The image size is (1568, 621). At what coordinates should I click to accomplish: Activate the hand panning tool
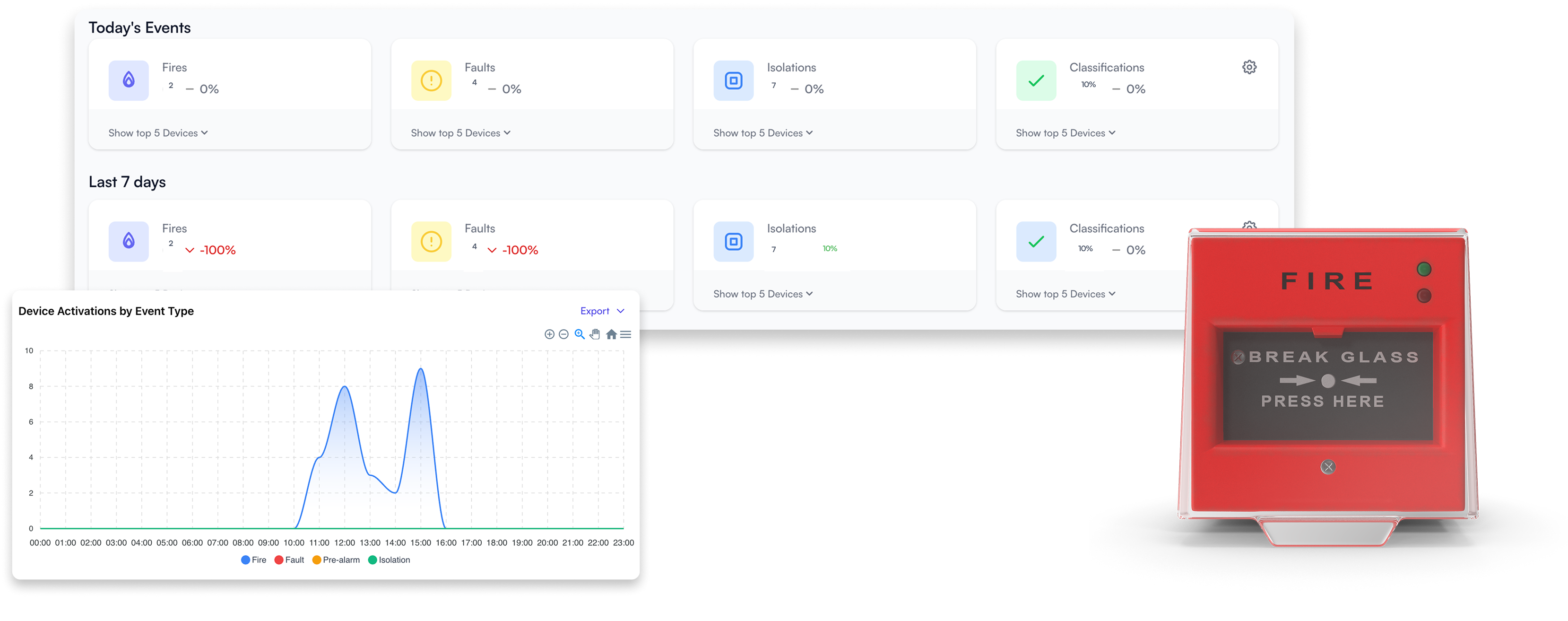click(x=595, y=334)
